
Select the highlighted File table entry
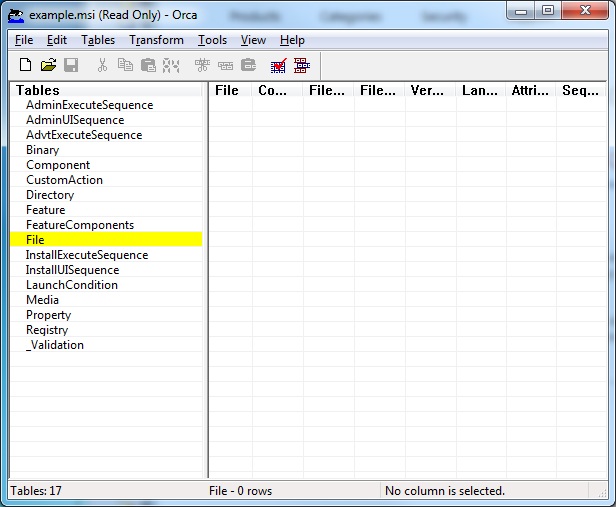pyautogui.click(x=106, y=240)
